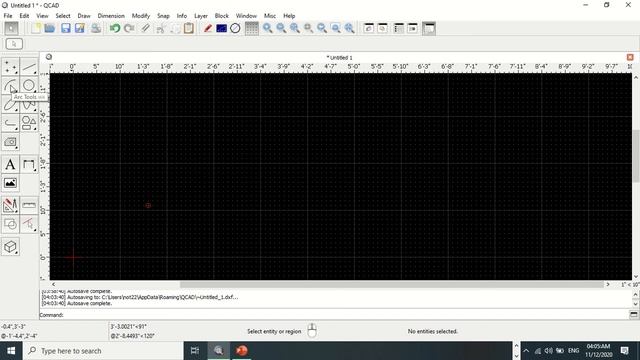Open Point tools
640x360 pixels.
point(10,66)
